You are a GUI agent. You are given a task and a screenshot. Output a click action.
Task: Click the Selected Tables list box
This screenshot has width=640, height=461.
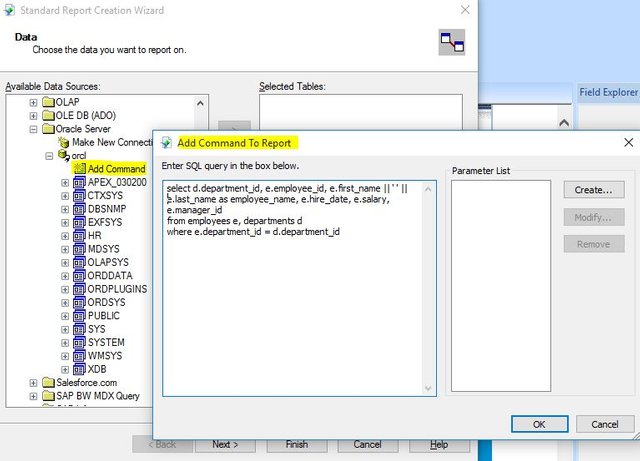tap(361, 112)
